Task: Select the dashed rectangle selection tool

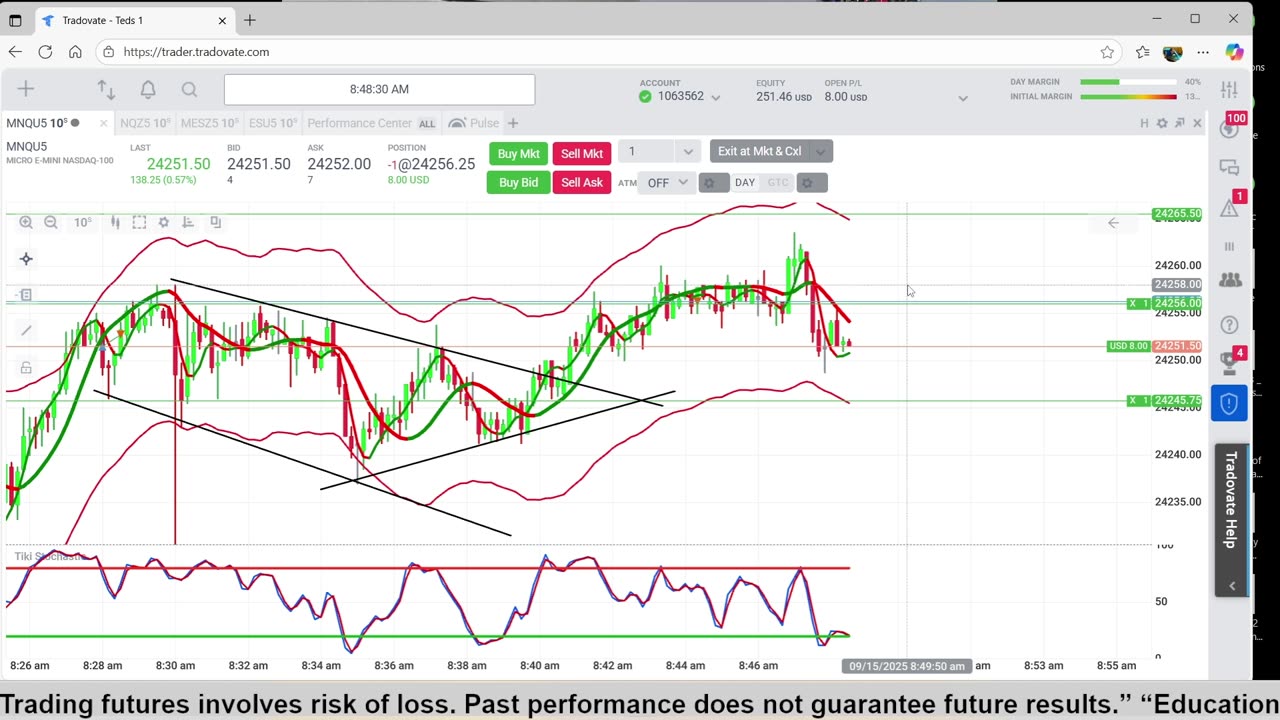Action: point(139,222)
